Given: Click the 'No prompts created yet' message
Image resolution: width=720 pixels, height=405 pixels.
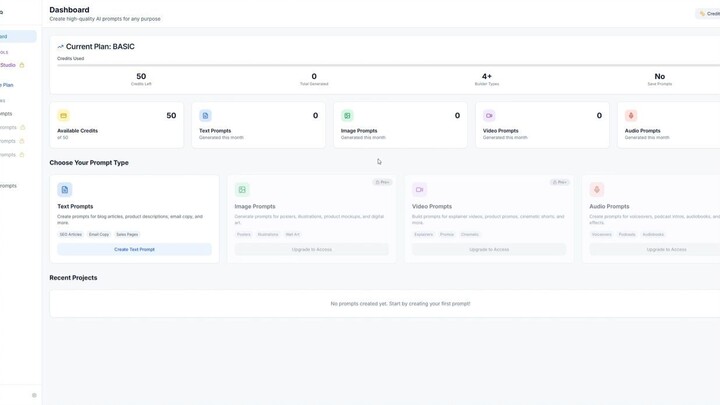Looking at the screenshot, I should pos(400,304).
